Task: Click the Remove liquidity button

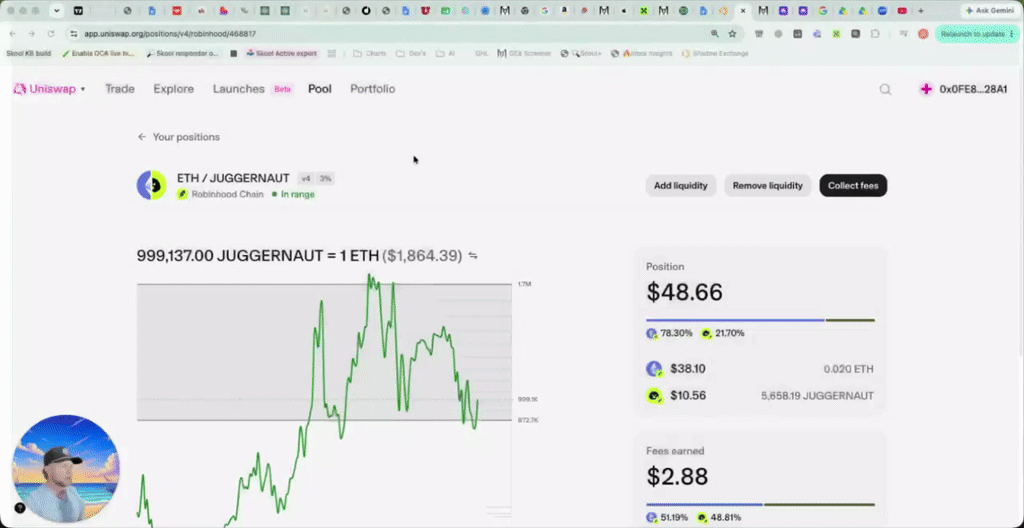Action: [767, 186]
